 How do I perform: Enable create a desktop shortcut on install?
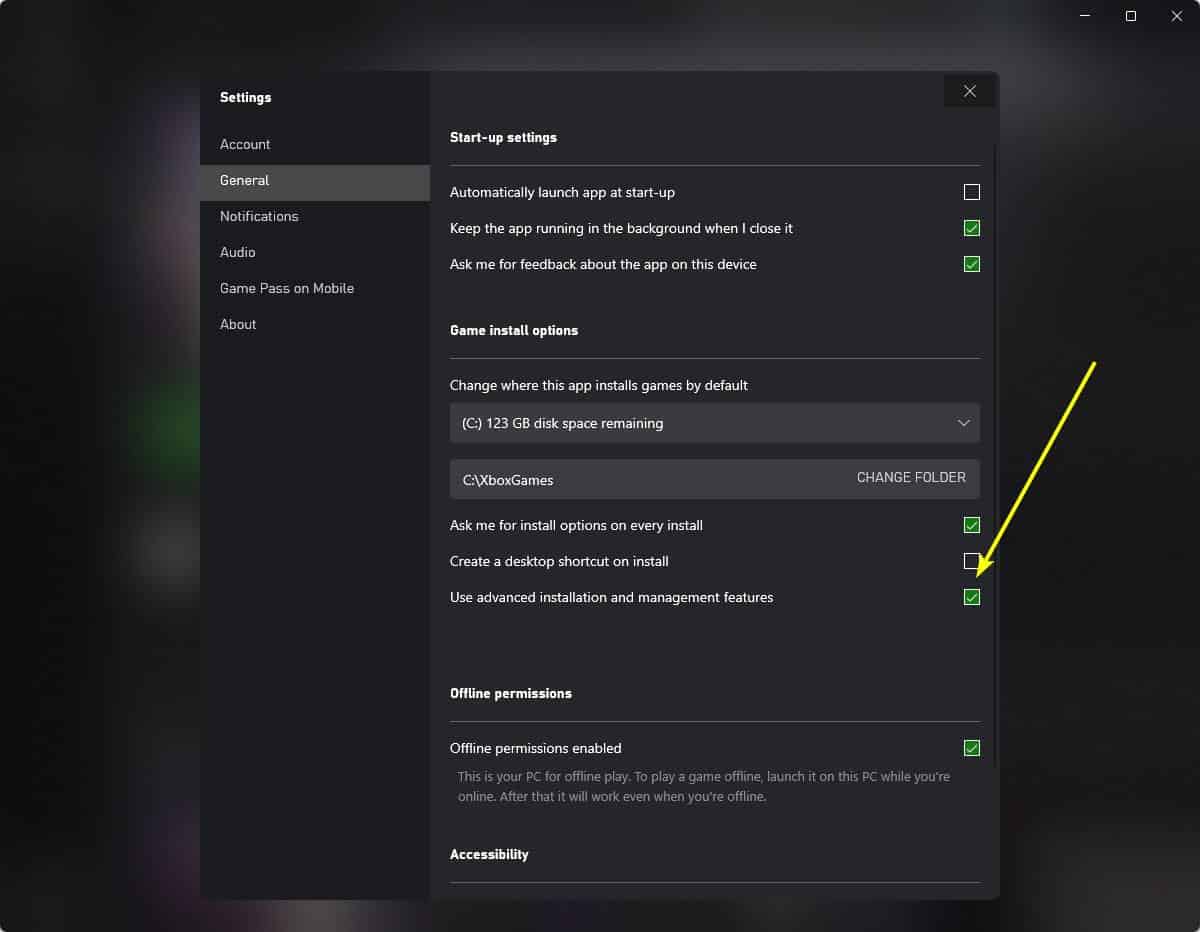971,561
